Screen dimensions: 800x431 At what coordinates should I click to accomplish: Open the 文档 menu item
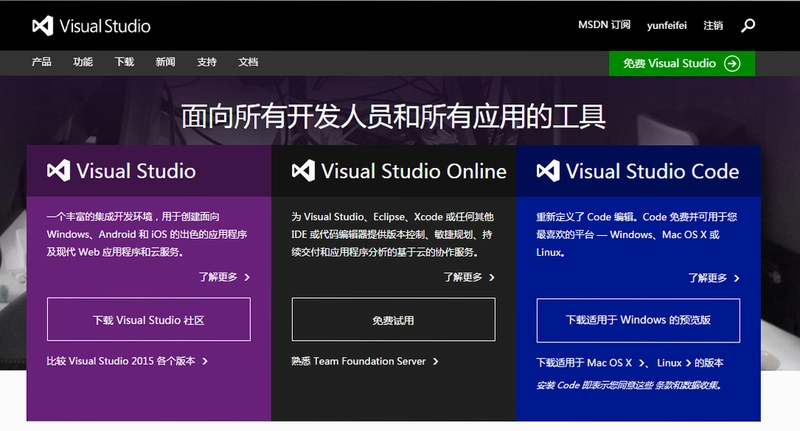tap(248, 62)
